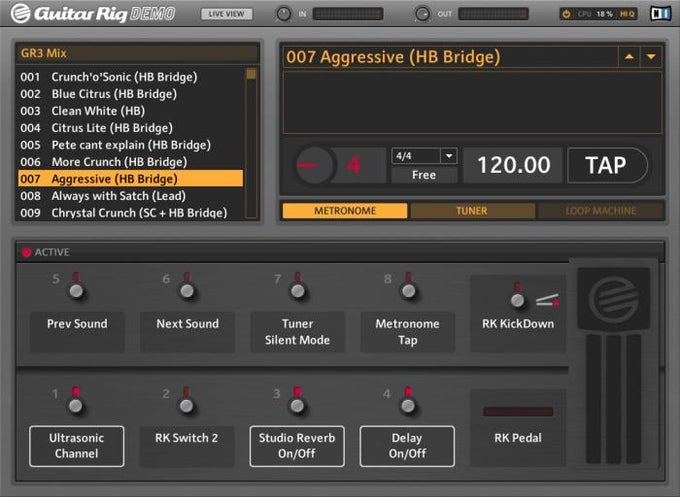Adjust the IN input level knob

tap(284, 14)
